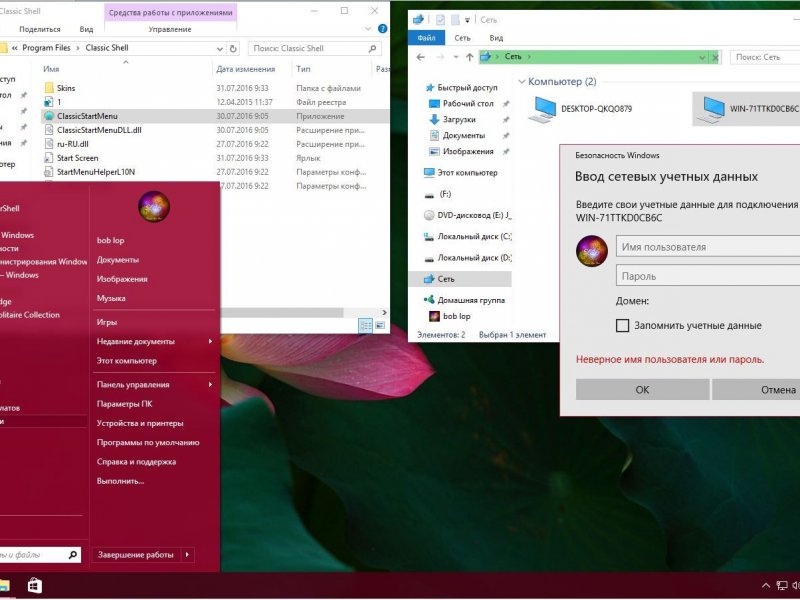Select ClassicStartMenuDLL.dll file icon

click(x=49, y=130)
